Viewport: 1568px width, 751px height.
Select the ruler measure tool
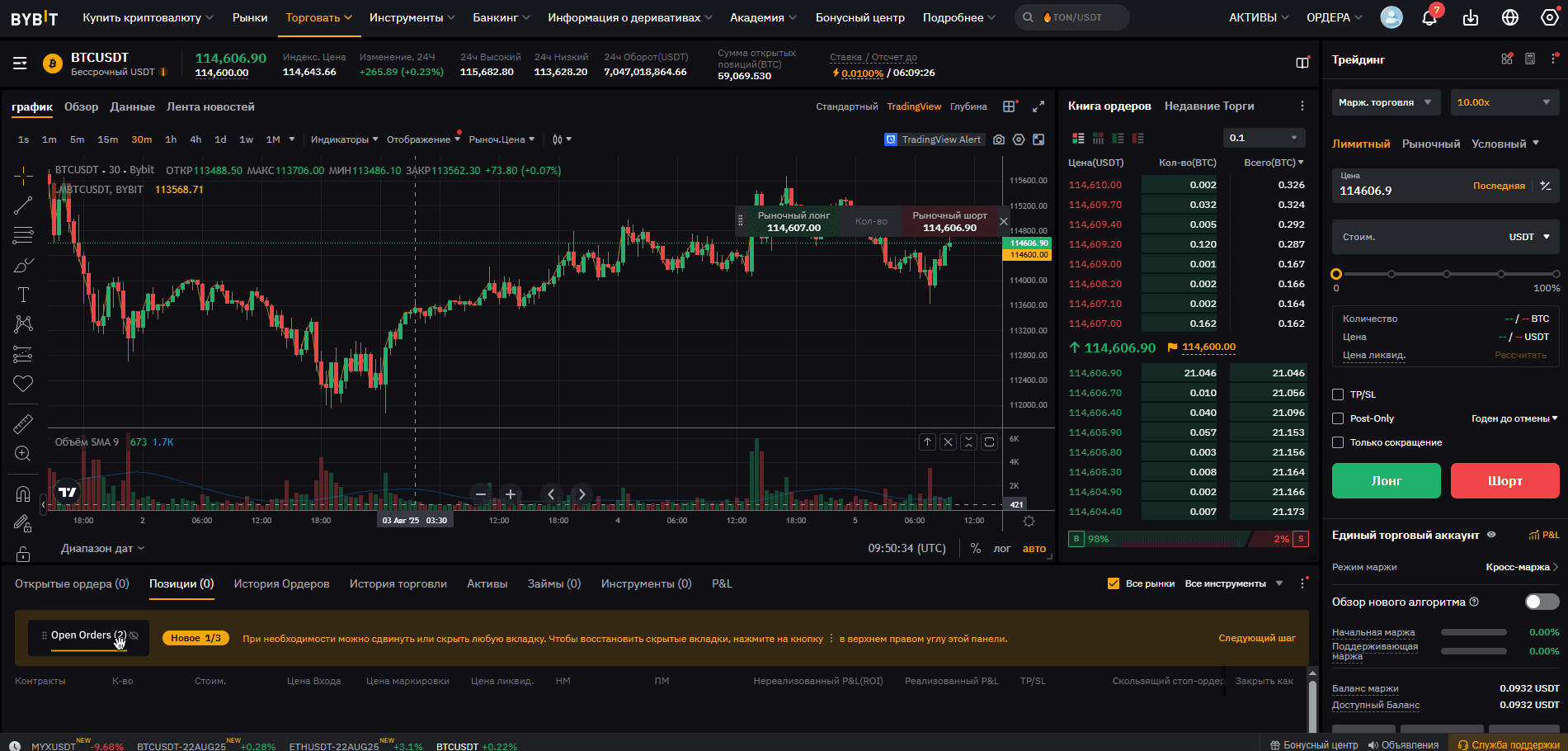23,424
